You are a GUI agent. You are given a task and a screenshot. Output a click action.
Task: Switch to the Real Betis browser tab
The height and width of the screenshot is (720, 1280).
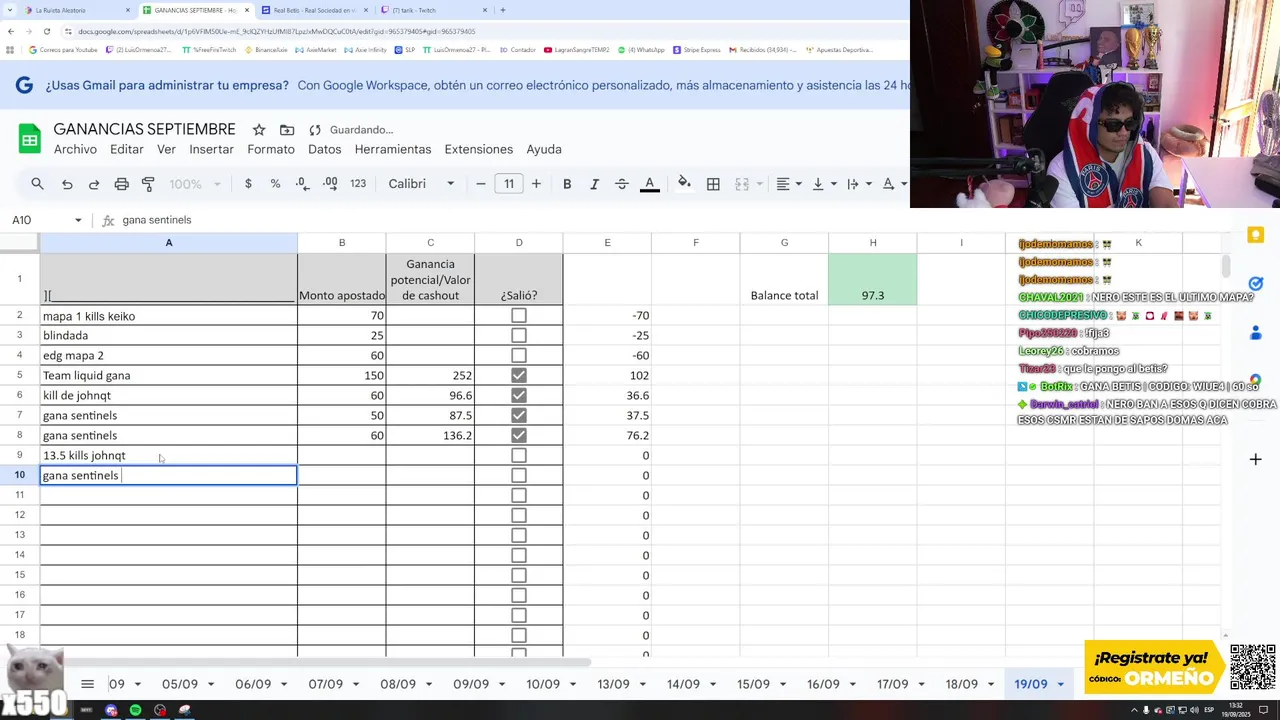click(313, 10)
